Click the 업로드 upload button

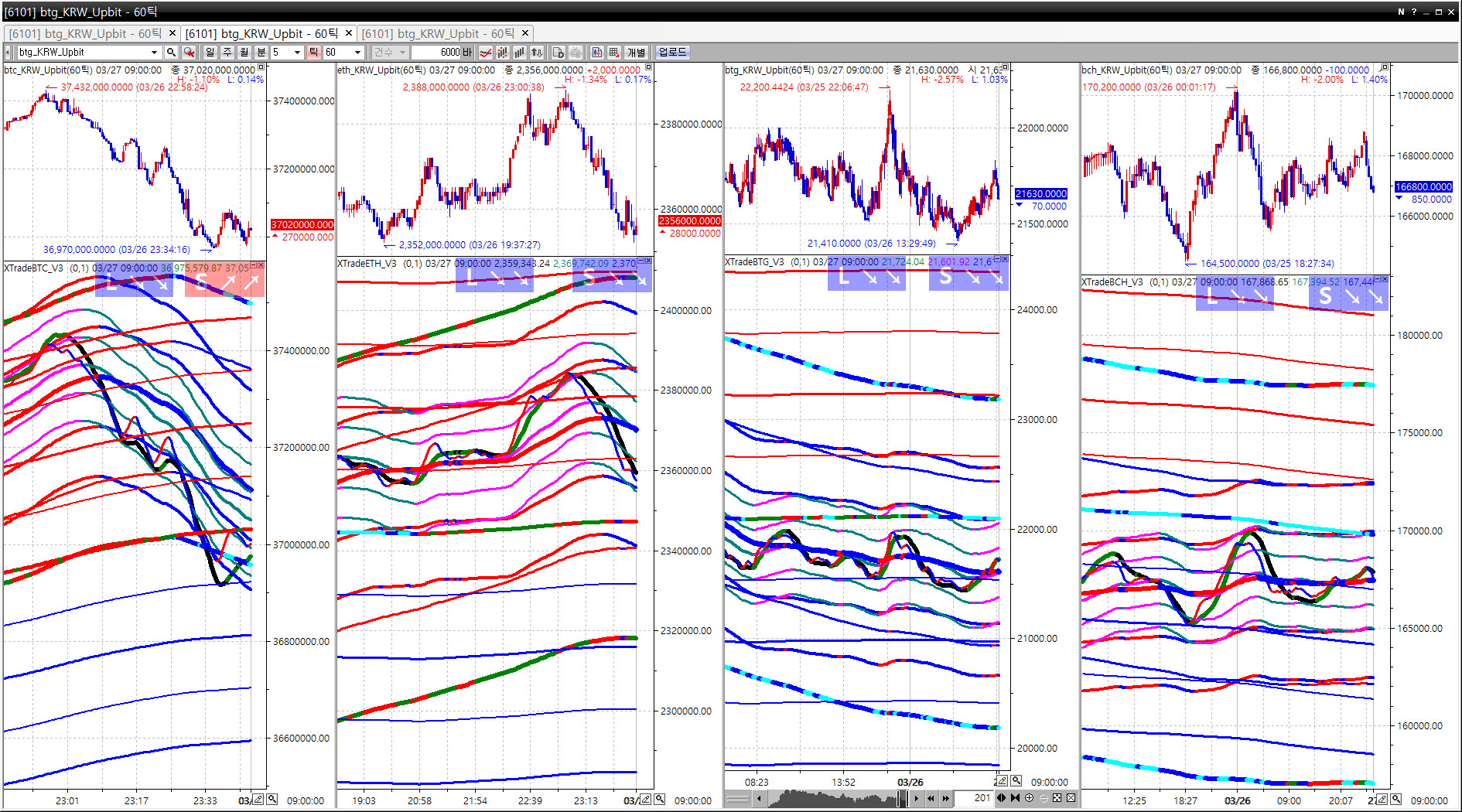point(672,53)
